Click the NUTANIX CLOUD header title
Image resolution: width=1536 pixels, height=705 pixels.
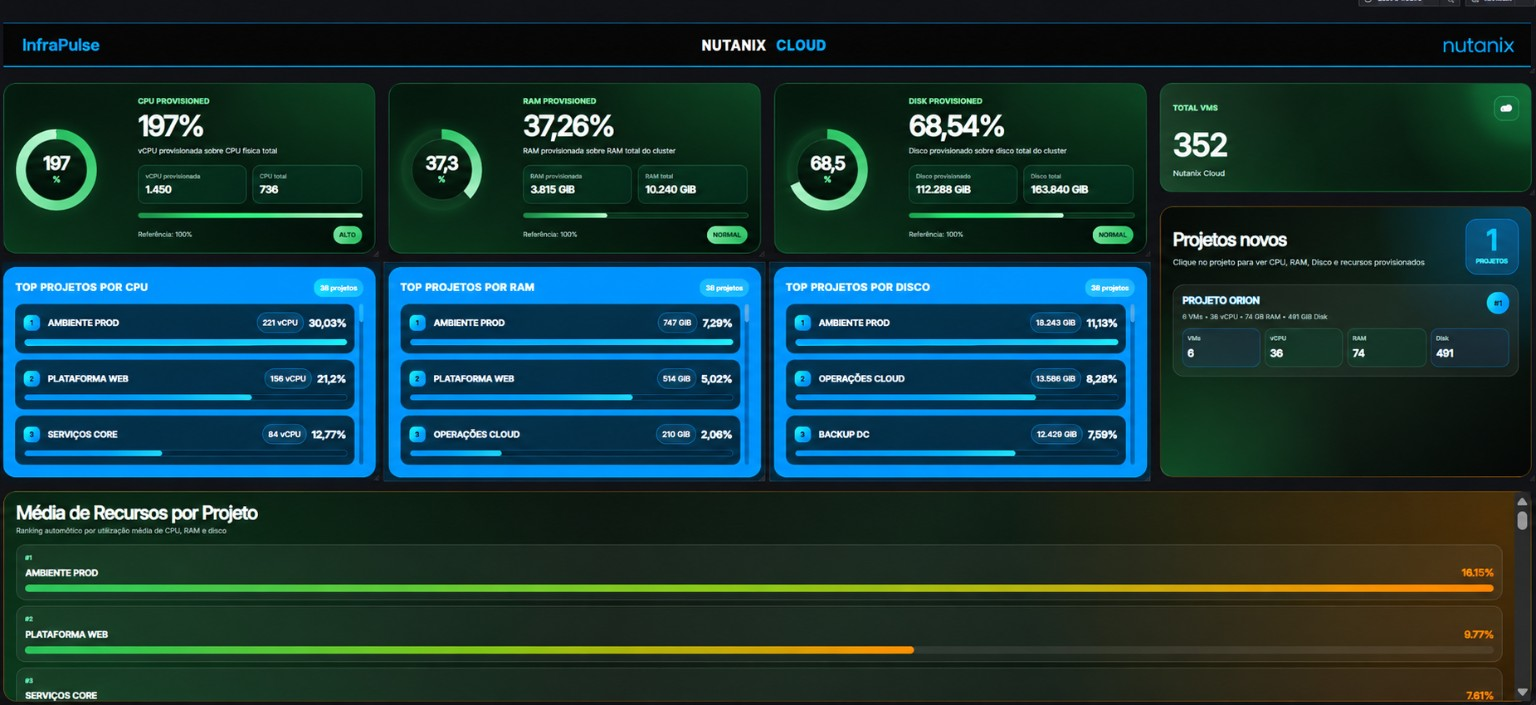point(764,45)
